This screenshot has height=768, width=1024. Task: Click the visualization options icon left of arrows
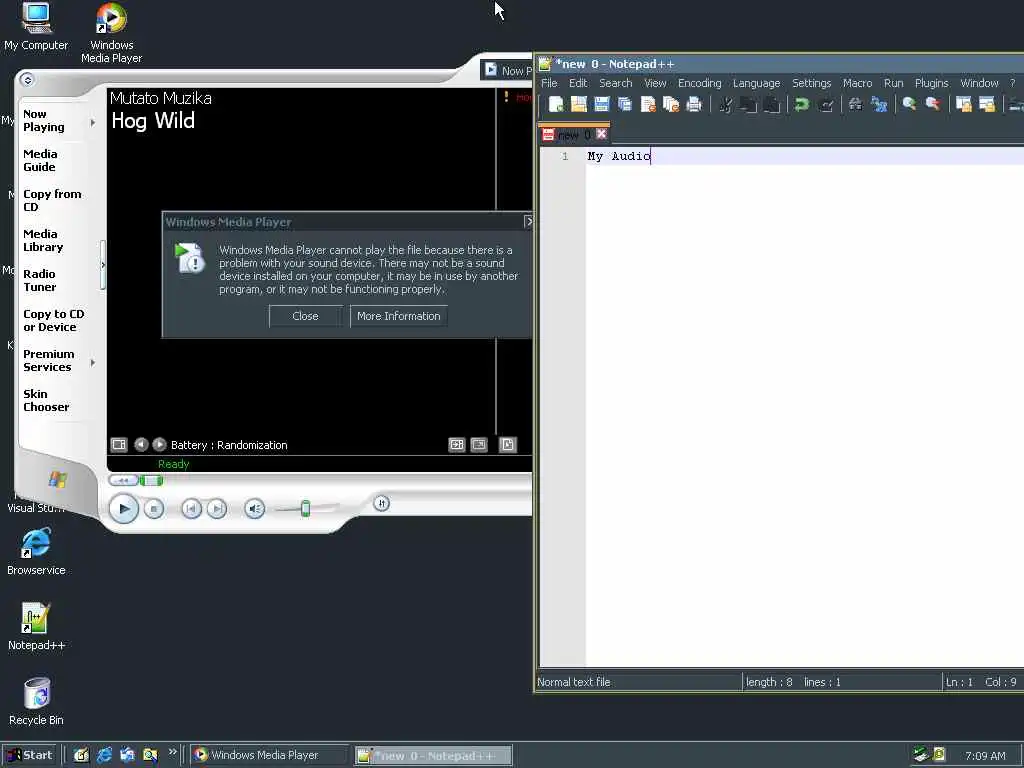coord(119,445)
